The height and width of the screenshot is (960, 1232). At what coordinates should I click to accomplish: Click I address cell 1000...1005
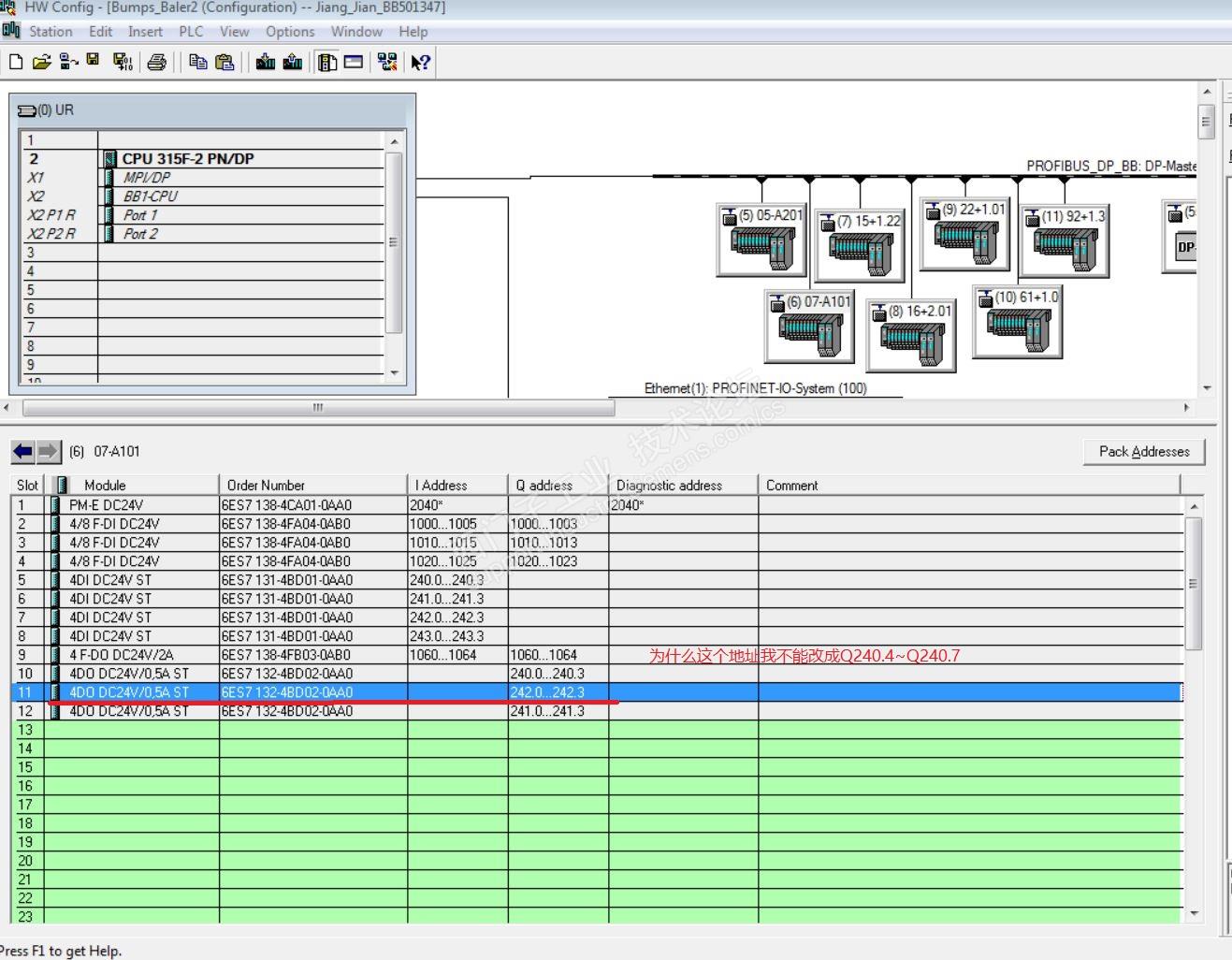457,524
